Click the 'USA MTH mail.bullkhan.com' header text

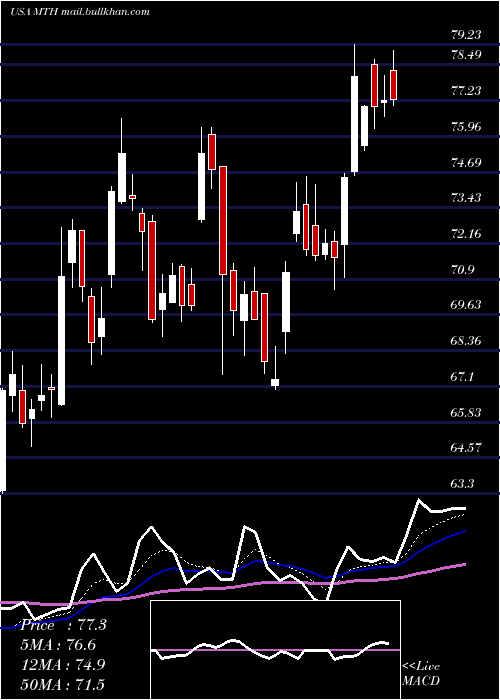(x=80, y=12)
